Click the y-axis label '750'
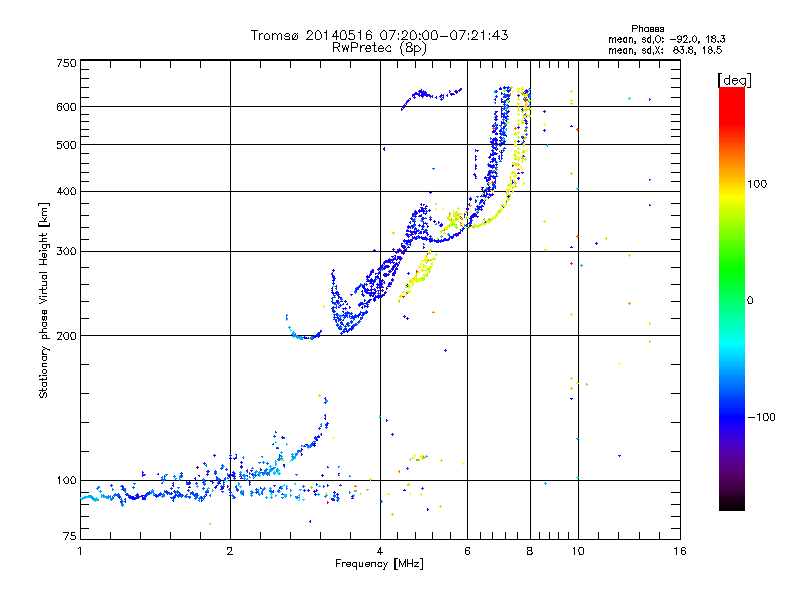 (x=66, y=63)
